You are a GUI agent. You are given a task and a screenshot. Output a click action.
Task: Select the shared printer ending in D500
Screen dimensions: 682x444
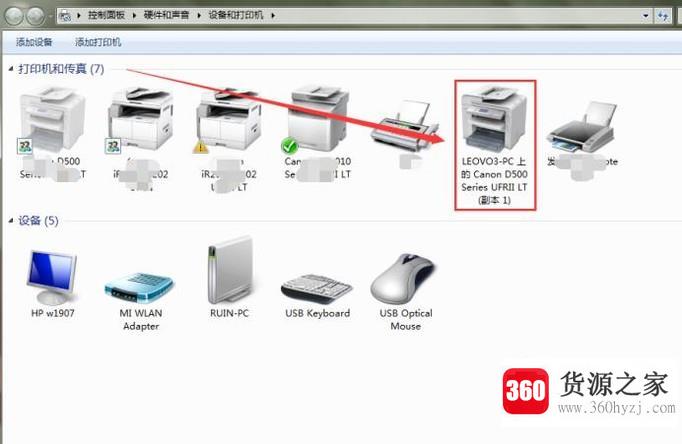(x=52, y=133)
